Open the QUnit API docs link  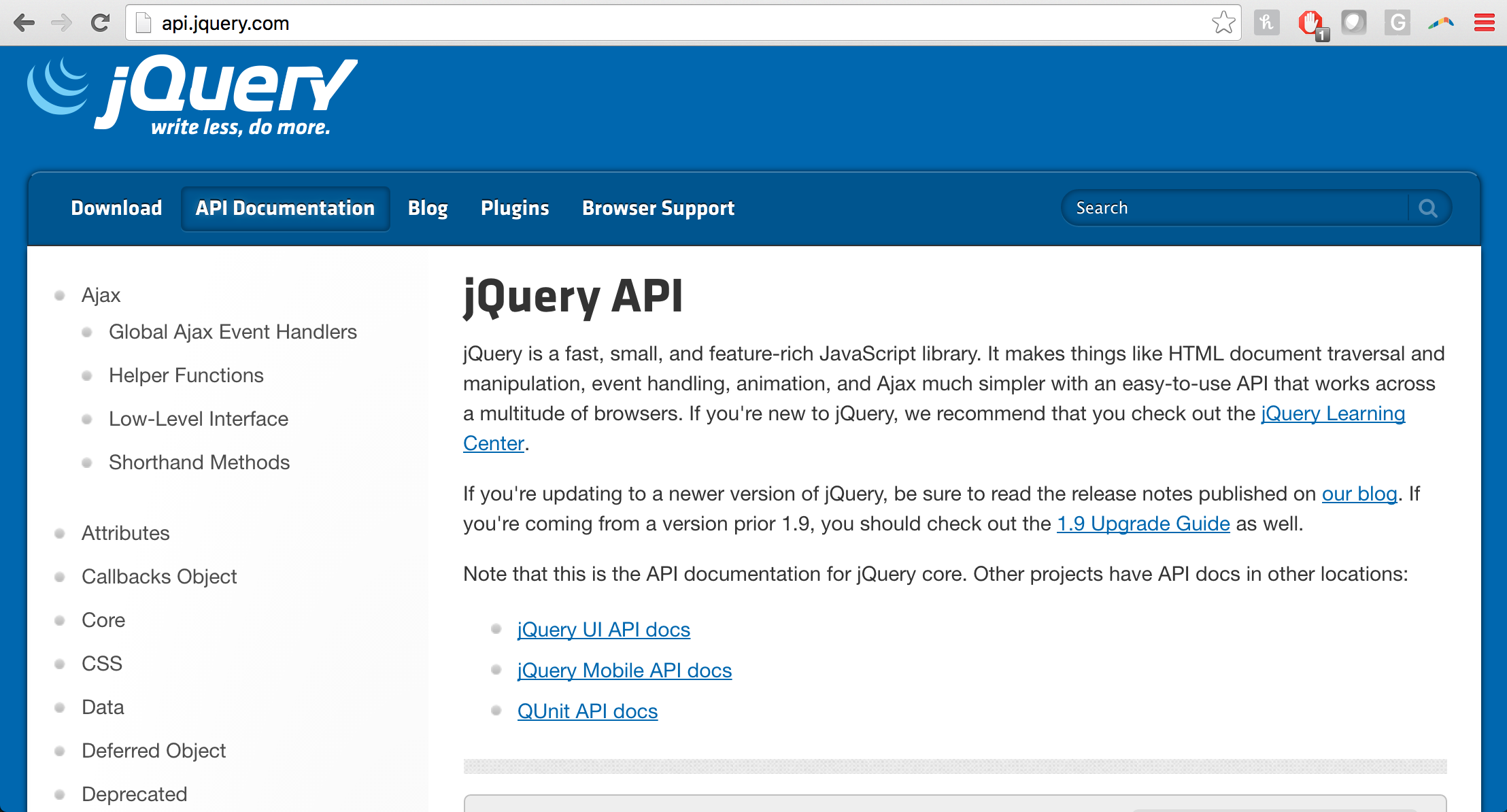click(588, 711)
